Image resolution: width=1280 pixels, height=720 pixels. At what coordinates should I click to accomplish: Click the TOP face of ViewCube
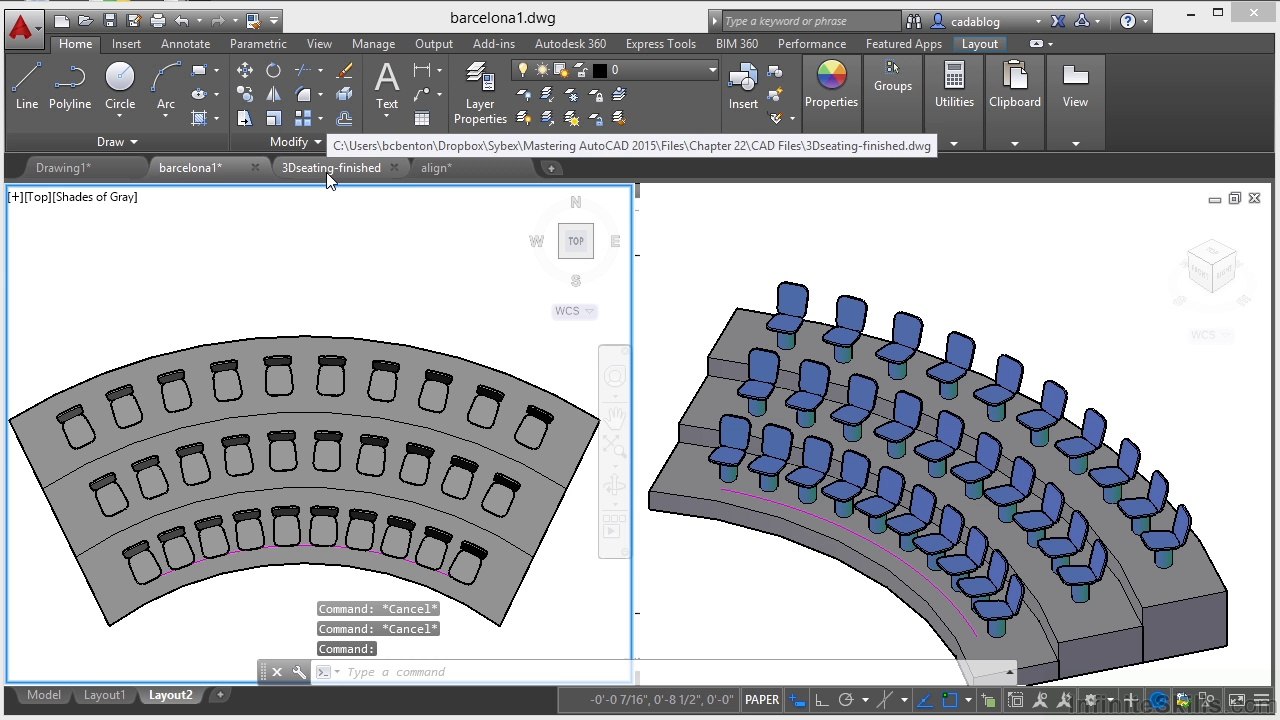[x=576, y=241]
